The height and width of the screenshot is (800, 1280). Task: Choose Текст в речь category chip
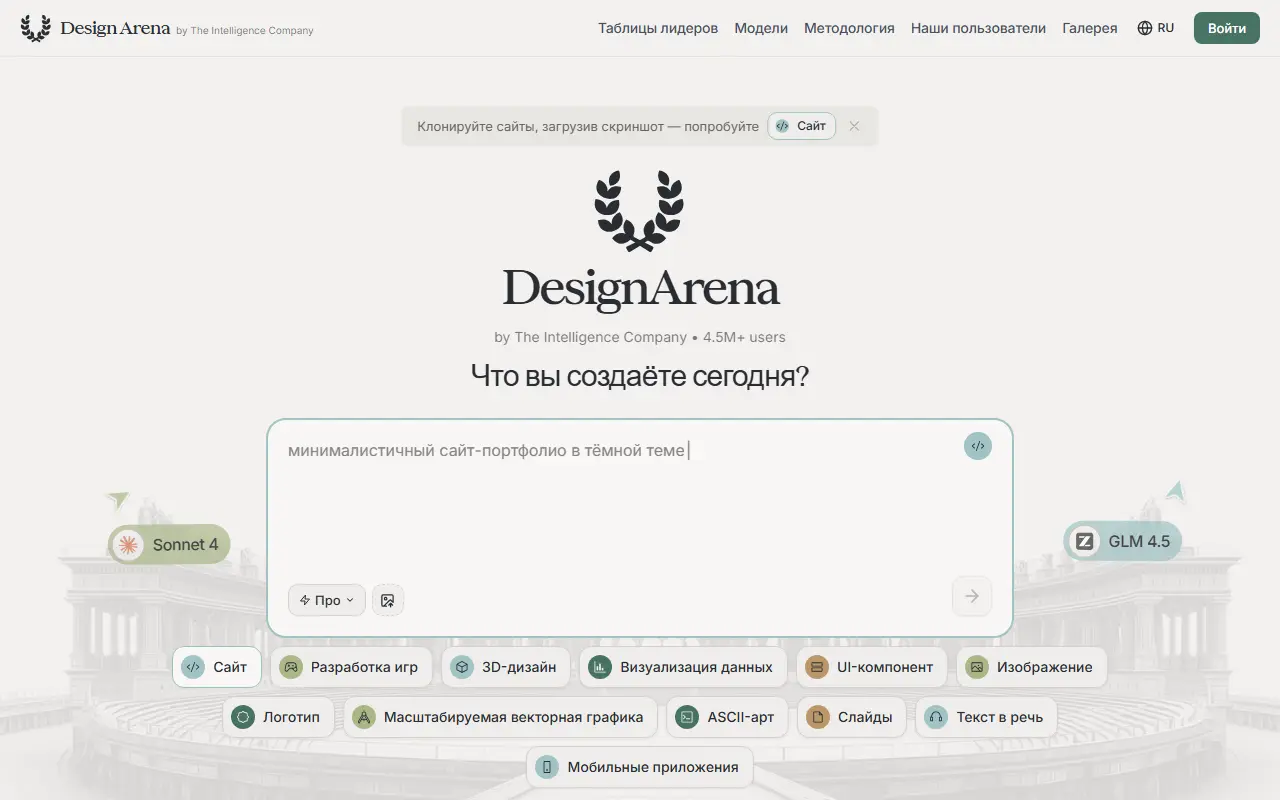click(986, 717)
